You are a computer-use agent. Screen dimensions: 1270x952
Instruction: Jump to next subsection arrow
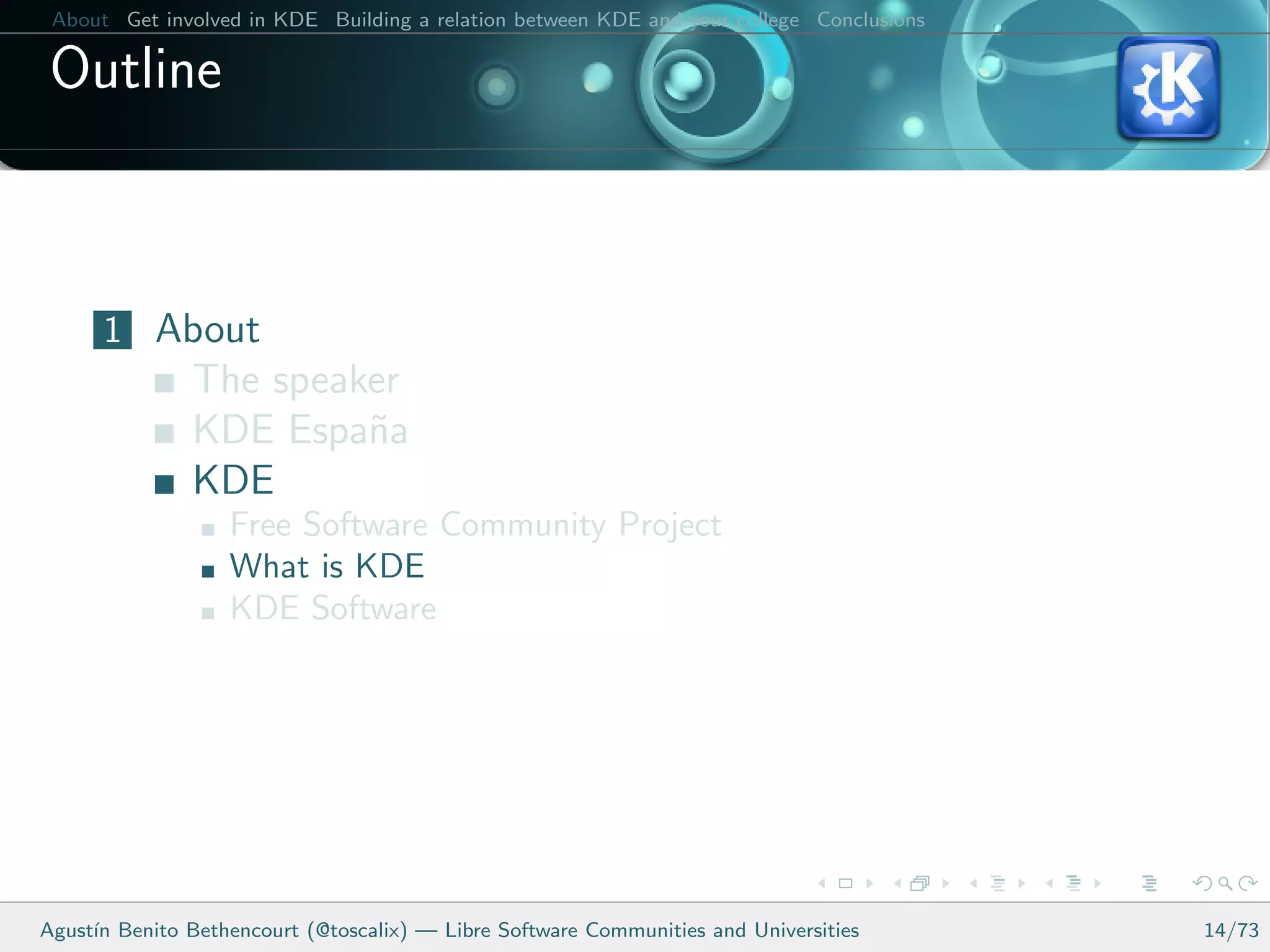point(1022,883)
